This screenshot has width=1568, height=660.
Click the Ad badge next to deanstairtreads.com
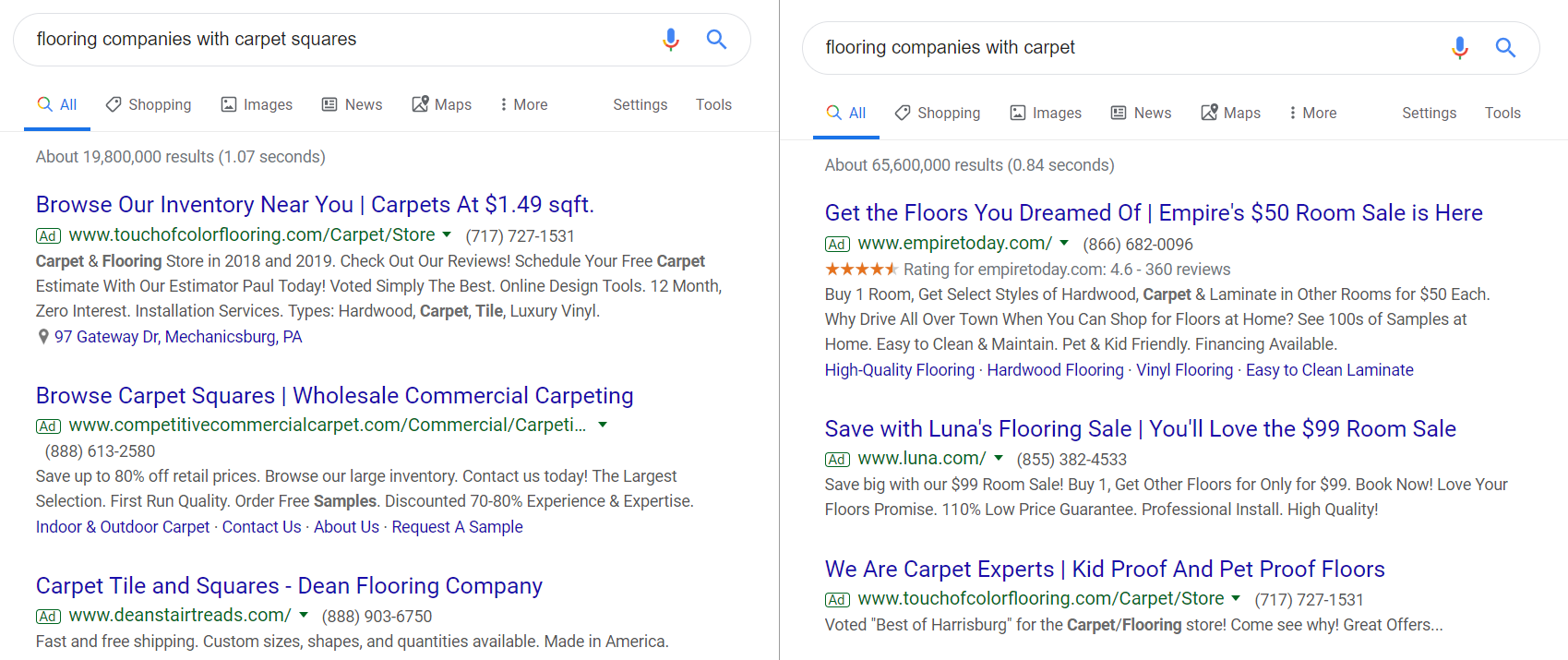(x=49, y=617)
